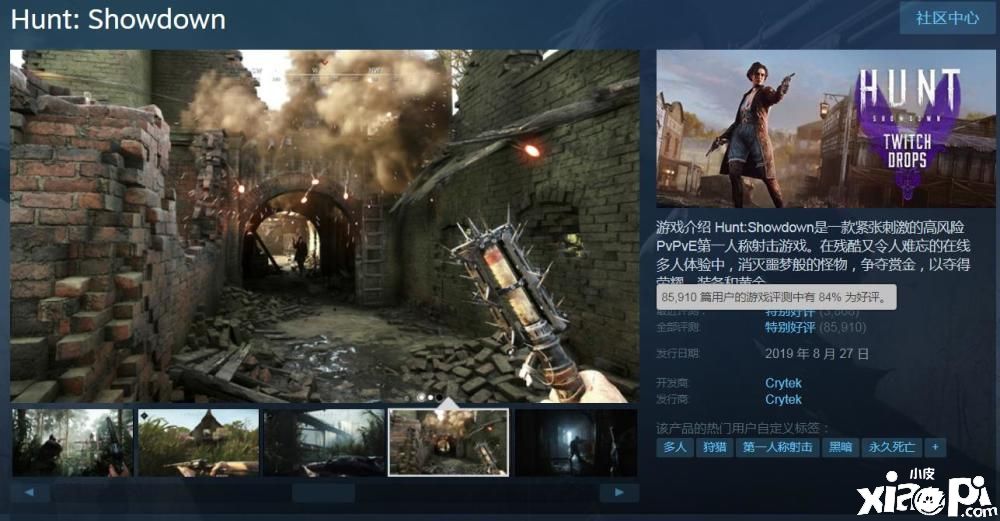Click the 该产品的热门用户自定义标签 label
Viewport: 1000px width, 521px height.
pyautogui.click(x=743, y=428)
